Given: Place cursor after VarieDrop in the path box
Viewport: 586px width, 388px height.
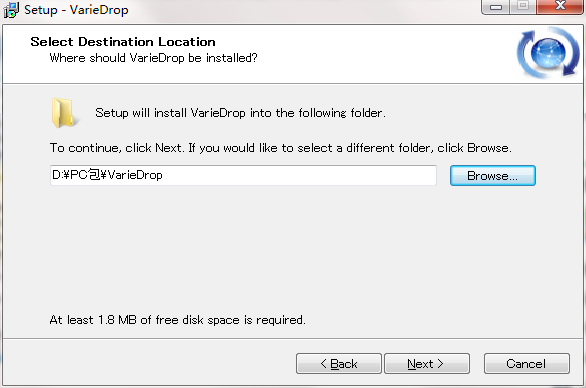Looking at the screenshot, I should pyautogui.click(x=164, y=175).
